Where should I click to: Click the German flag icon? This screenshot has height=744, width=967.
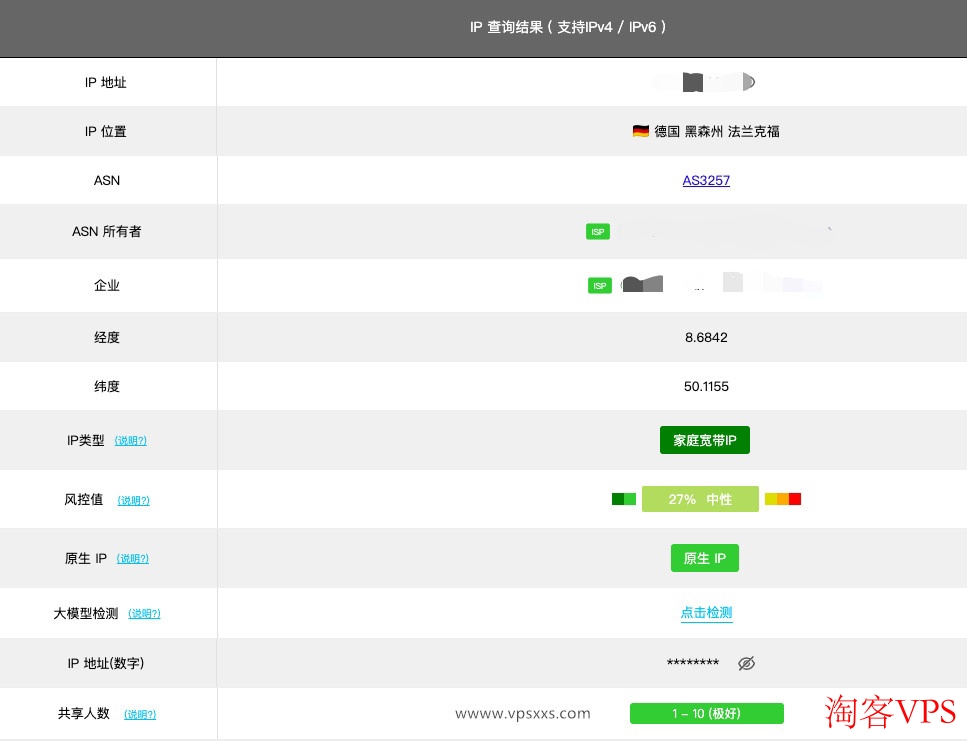(x=641, y=131)
